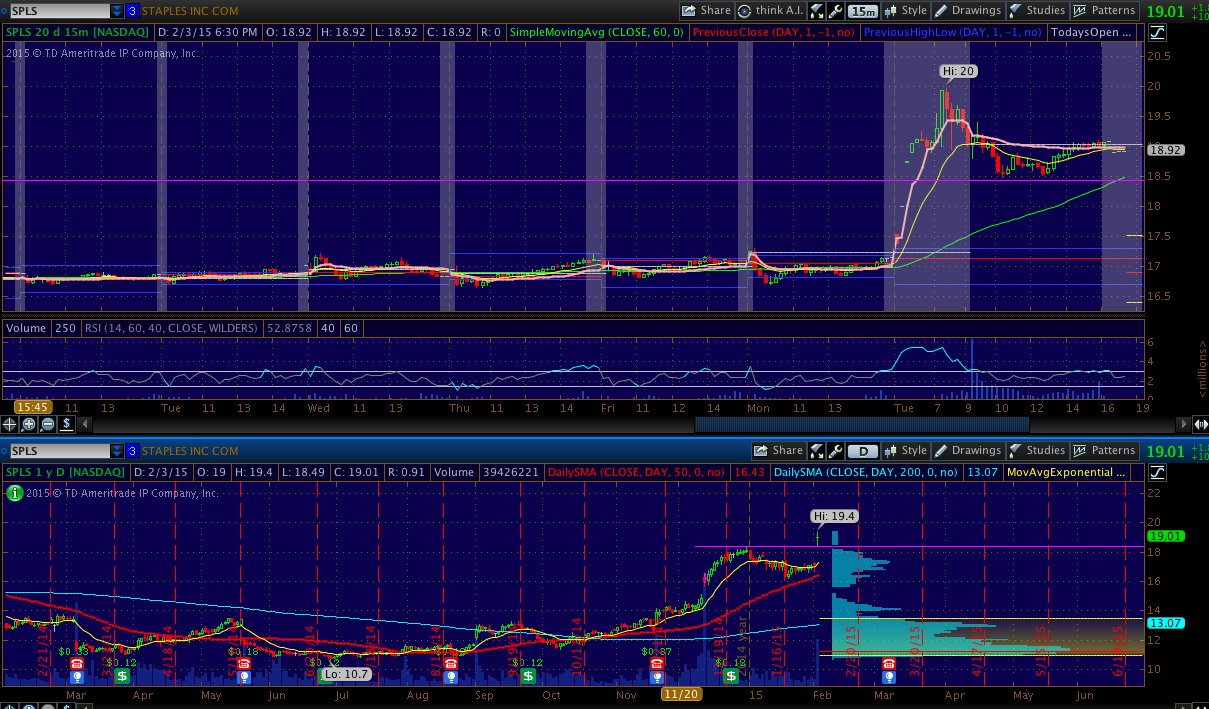Expand the lower chart SPLS symbol dropdown
This screenshot has width=1209, height=709.
[x=118, y=451]
